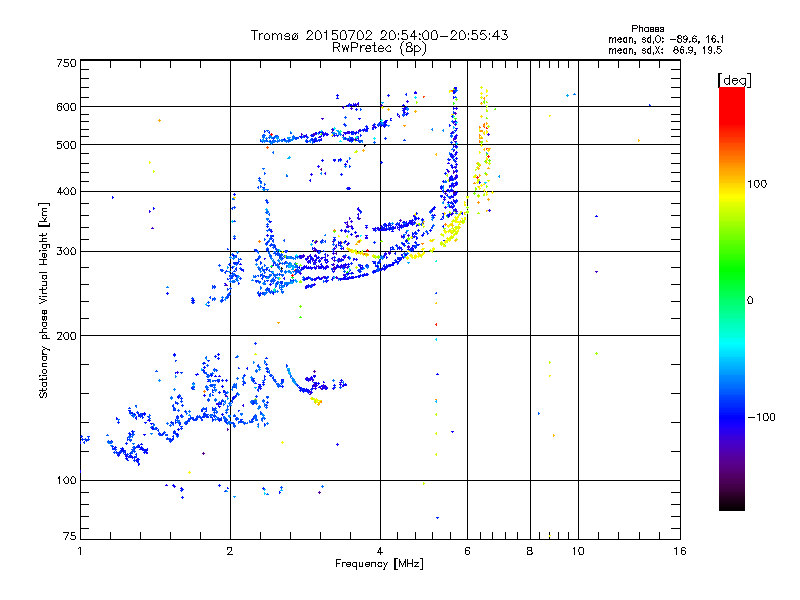Click the y-axis label '400'
Image resolution: width=800 pixels, height=600 pixels.
pos(66,192)
